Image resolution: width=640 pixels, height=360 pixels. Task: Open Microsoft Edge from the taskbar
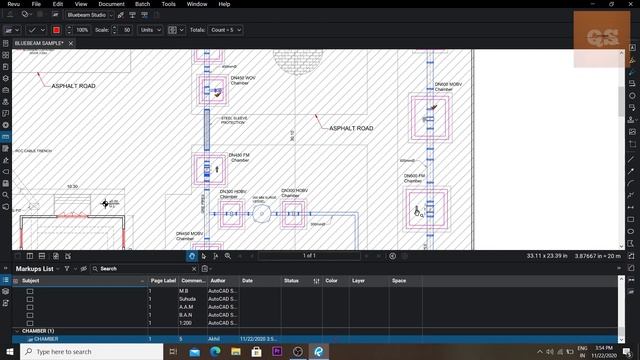point(216,352)
